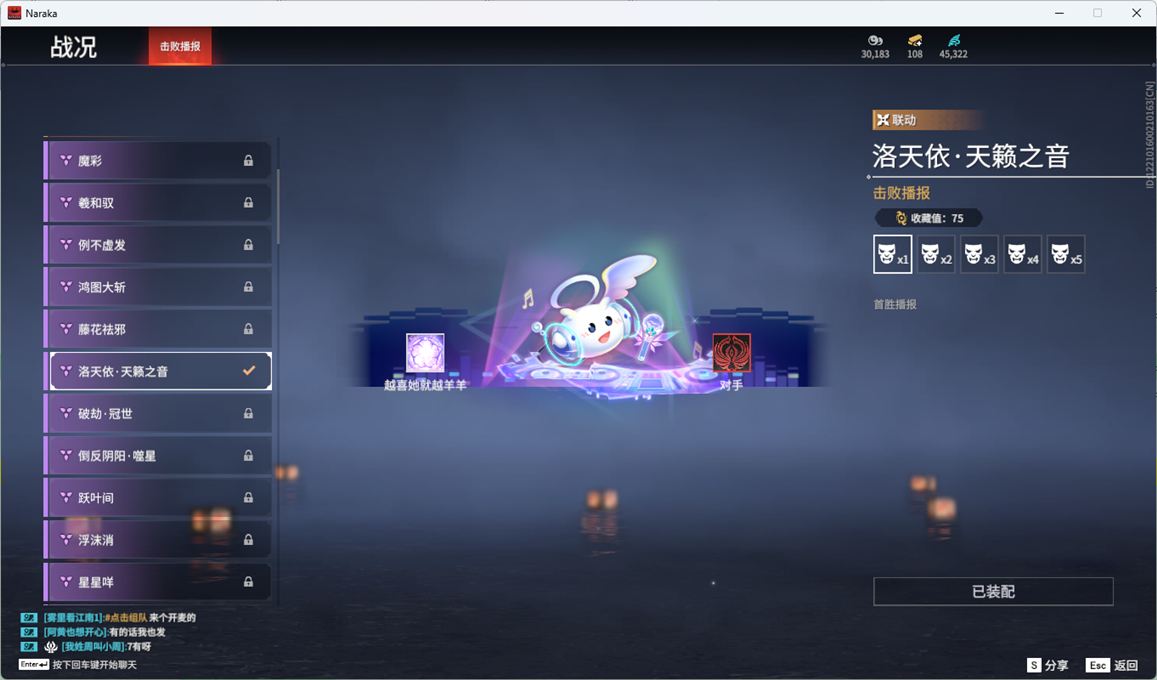Click the Naraka app icon in titlebar
The height and width of the screenshot is (680, 1157).
pos(14,13)
